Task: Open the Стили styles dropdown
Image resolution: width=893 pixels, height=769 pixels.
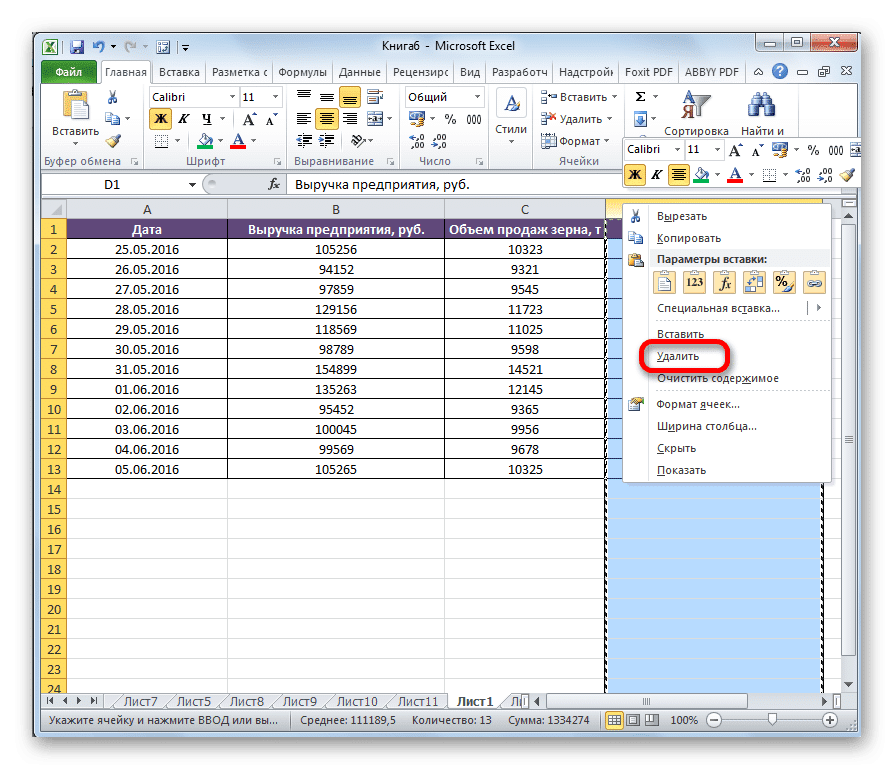Action: pyautogui.click(x=511, y=117)
